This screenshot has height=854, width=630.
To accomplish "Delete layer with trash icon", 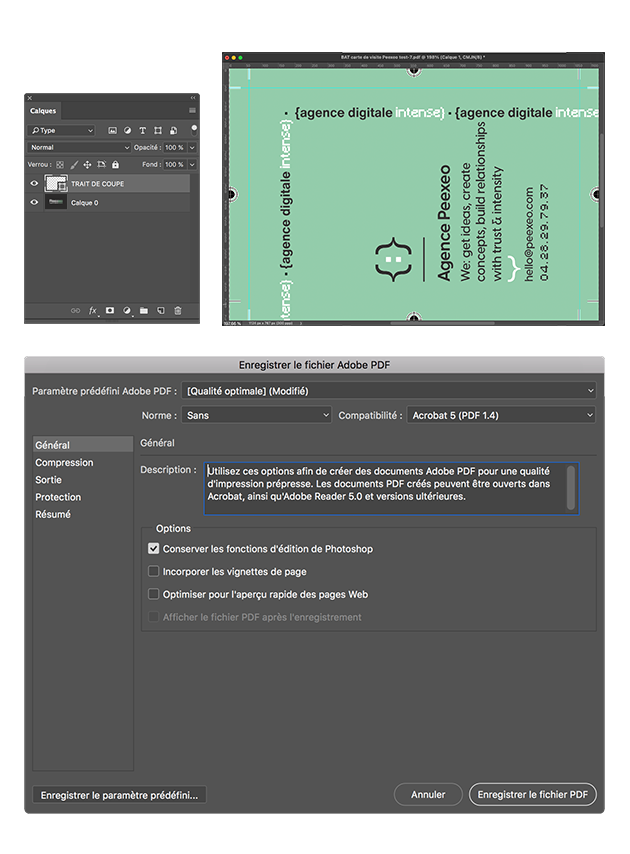I will 178,310.
